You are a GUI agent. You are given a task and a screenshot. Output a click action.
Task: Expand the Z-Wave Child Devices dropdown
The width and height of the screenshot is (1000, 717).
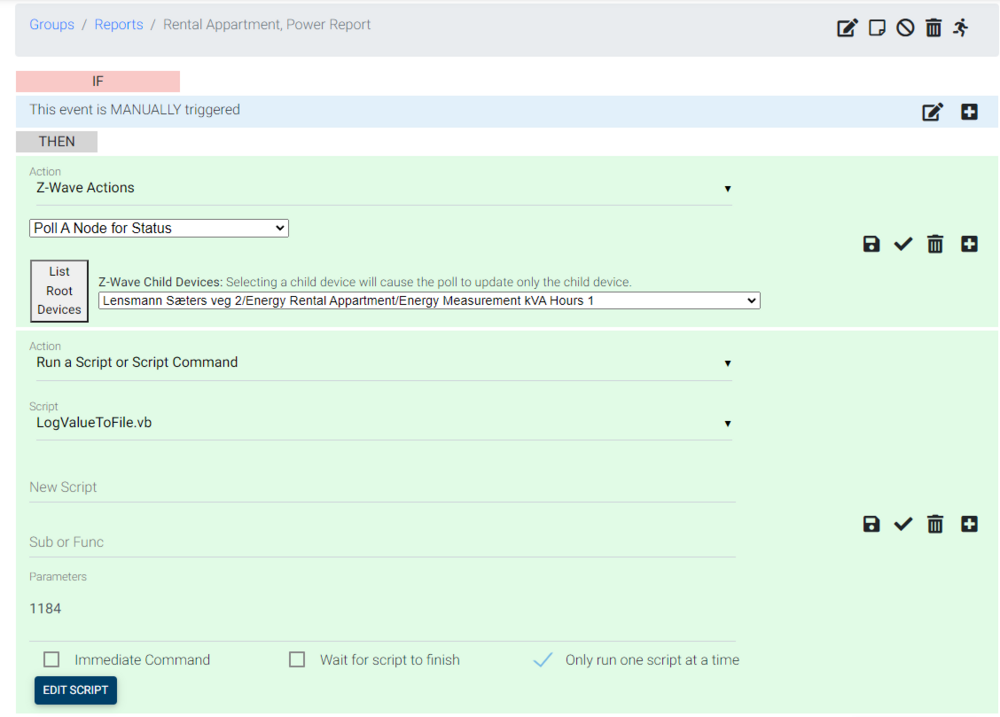point(429,300)
